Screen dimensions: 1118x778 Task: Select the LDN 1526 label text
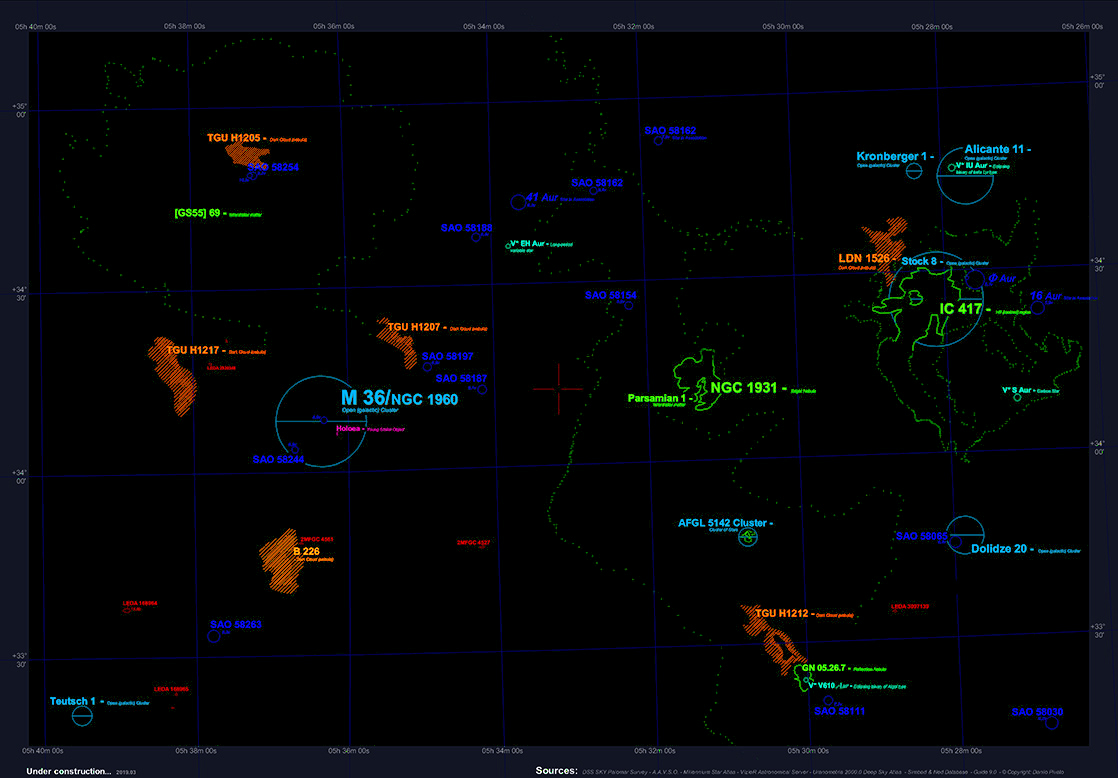coord(863,258)
